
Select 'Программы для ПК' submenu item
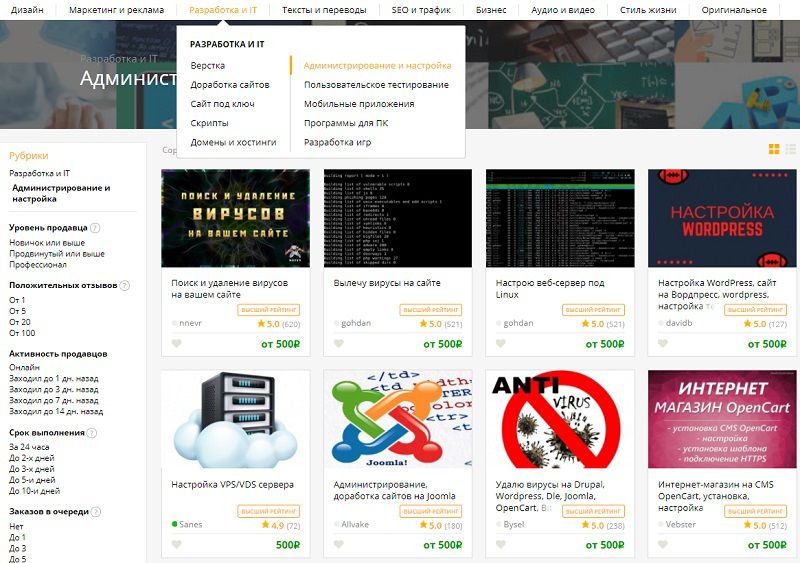(346, 123)
